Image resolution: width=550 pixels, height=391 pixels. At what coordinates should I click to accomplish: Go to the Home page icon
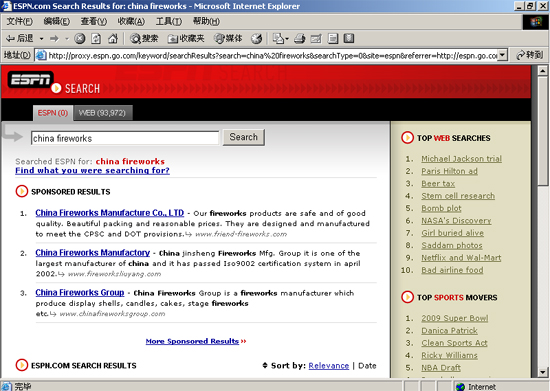(113, 39)
